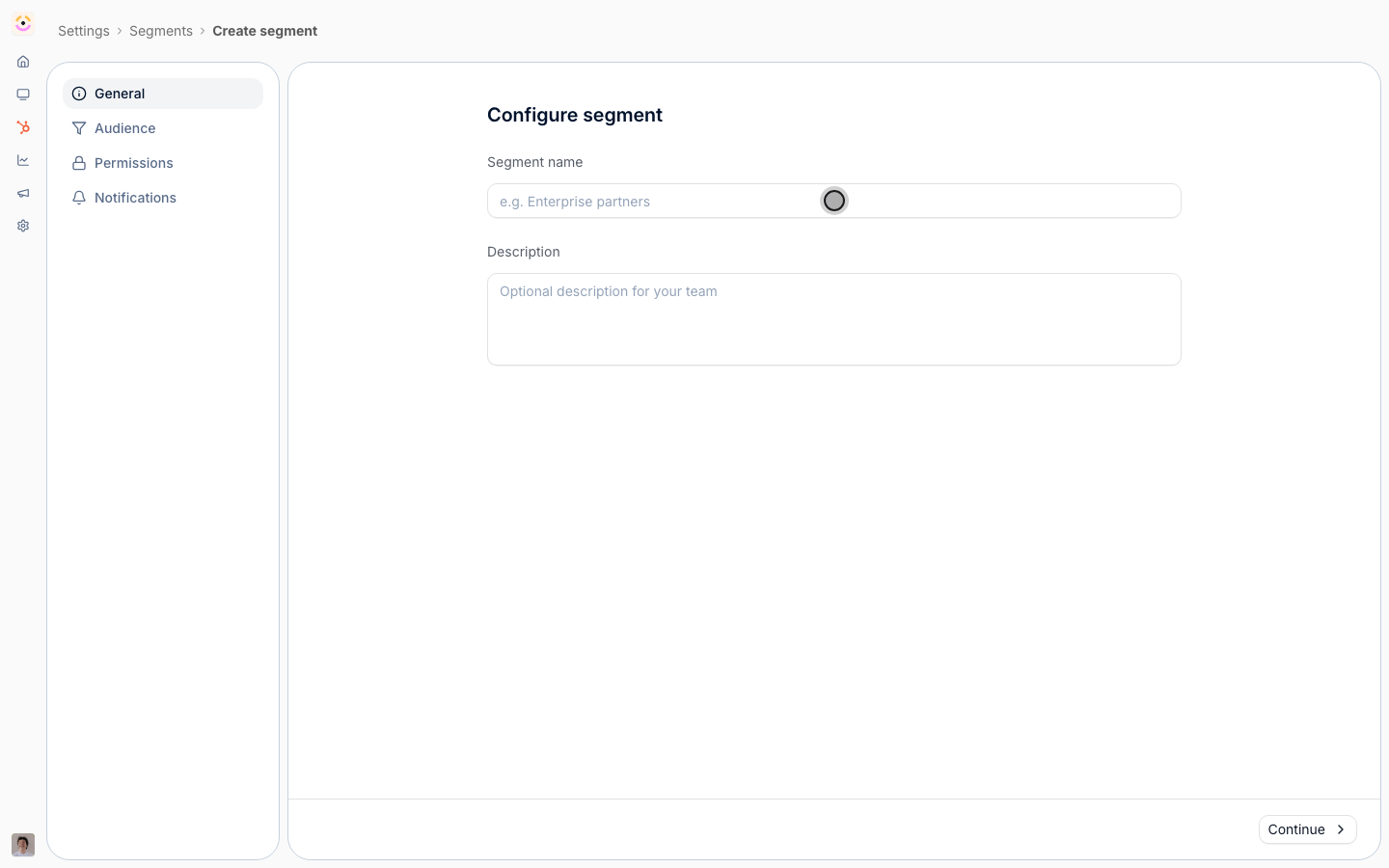Go back to Segments breadcrumb
This screenshot has height=868, width=1389.
161,31
